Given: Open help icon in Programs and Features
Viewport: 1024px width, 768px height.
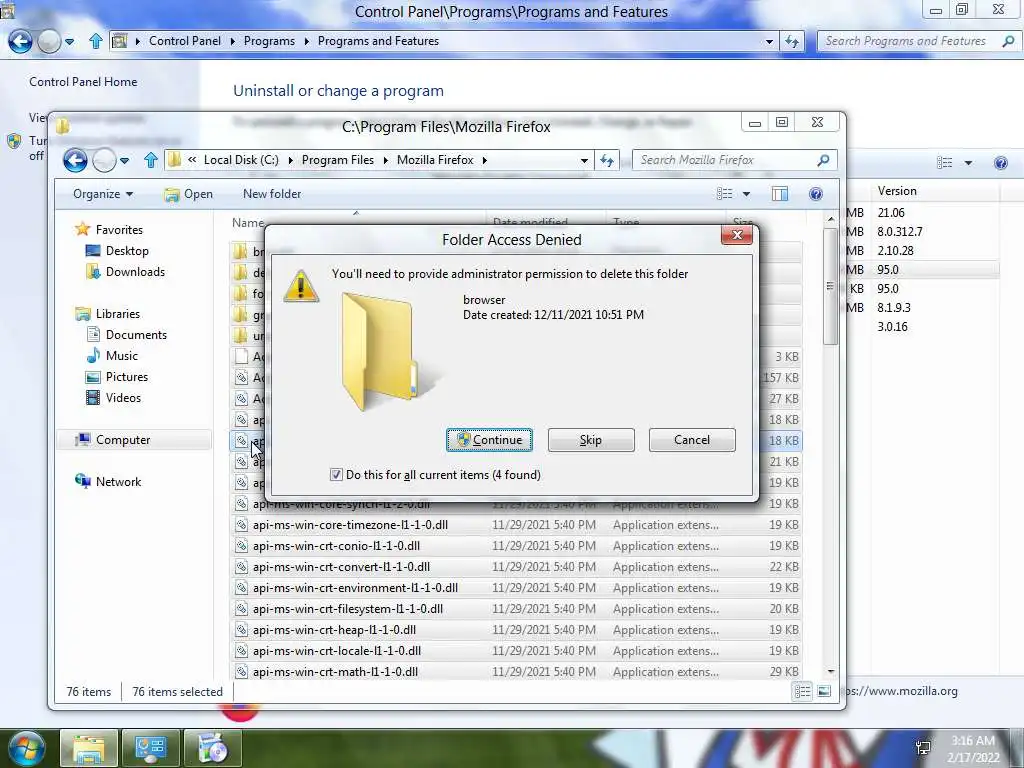Looking at the screenshot, I should pyautogui.click(x=1000, y=163).
